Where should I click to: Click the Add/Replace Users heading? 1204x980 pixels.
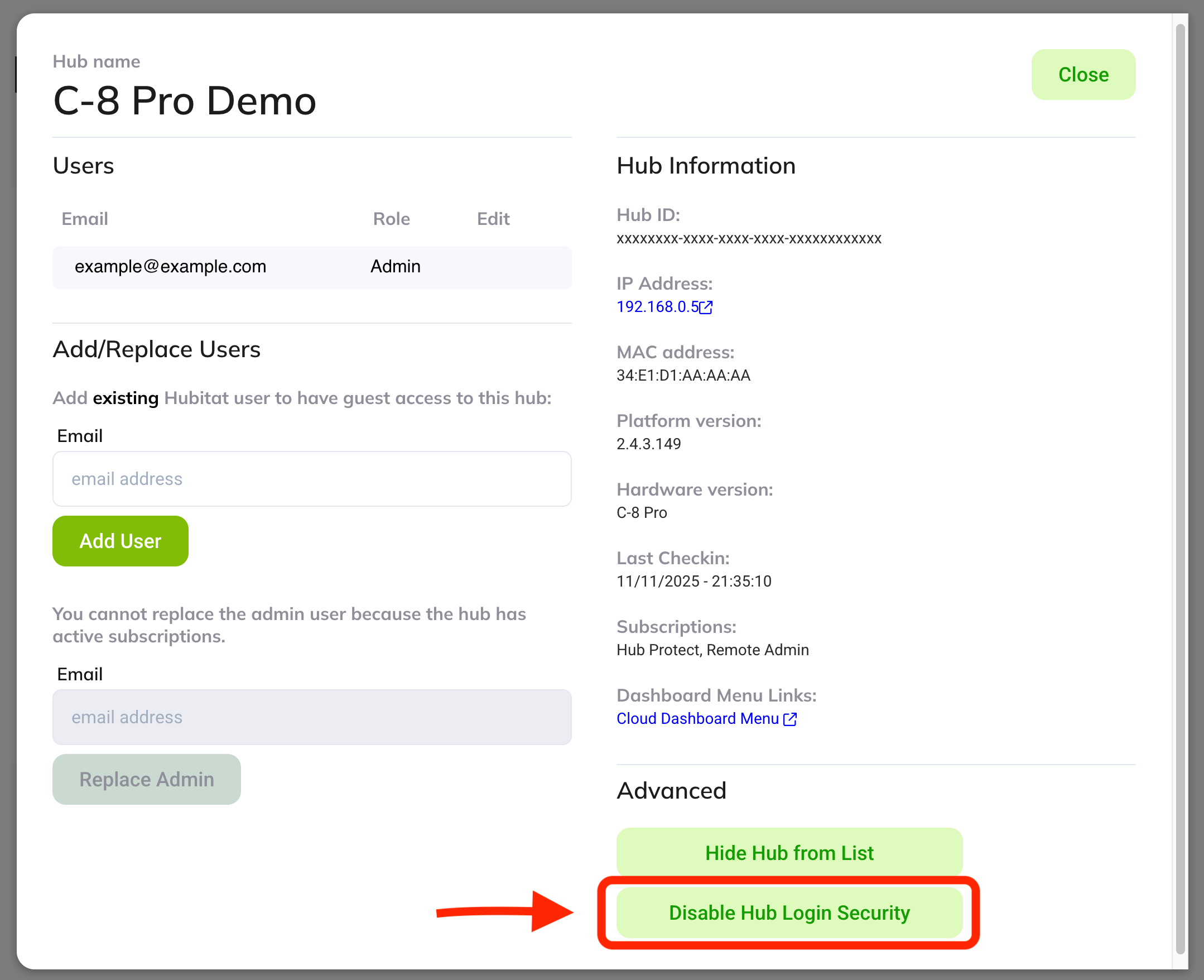[x=156, y=349]
